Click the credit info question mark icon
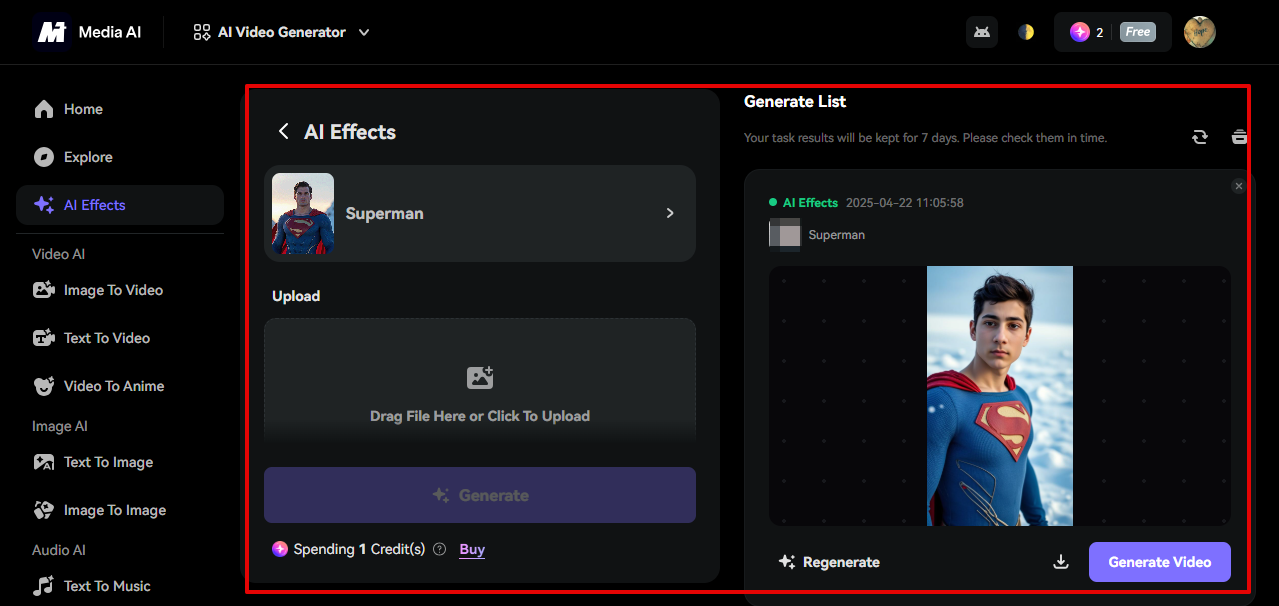1279x606 pixels. coord(439,549)
